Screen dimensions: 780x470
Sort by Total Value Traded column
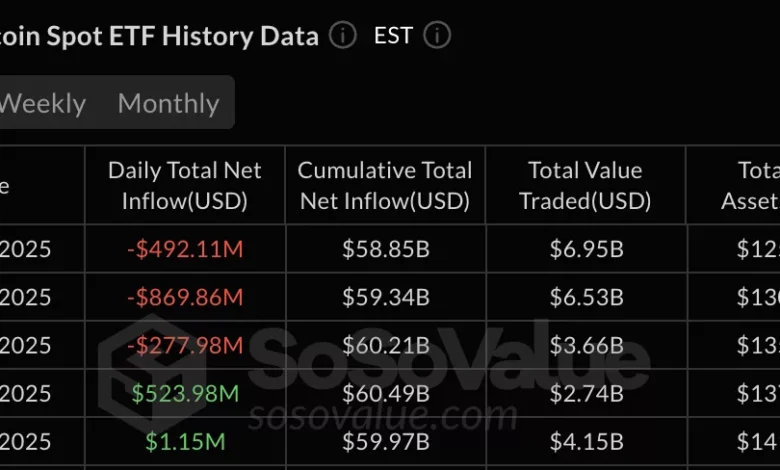coord(586,185)
